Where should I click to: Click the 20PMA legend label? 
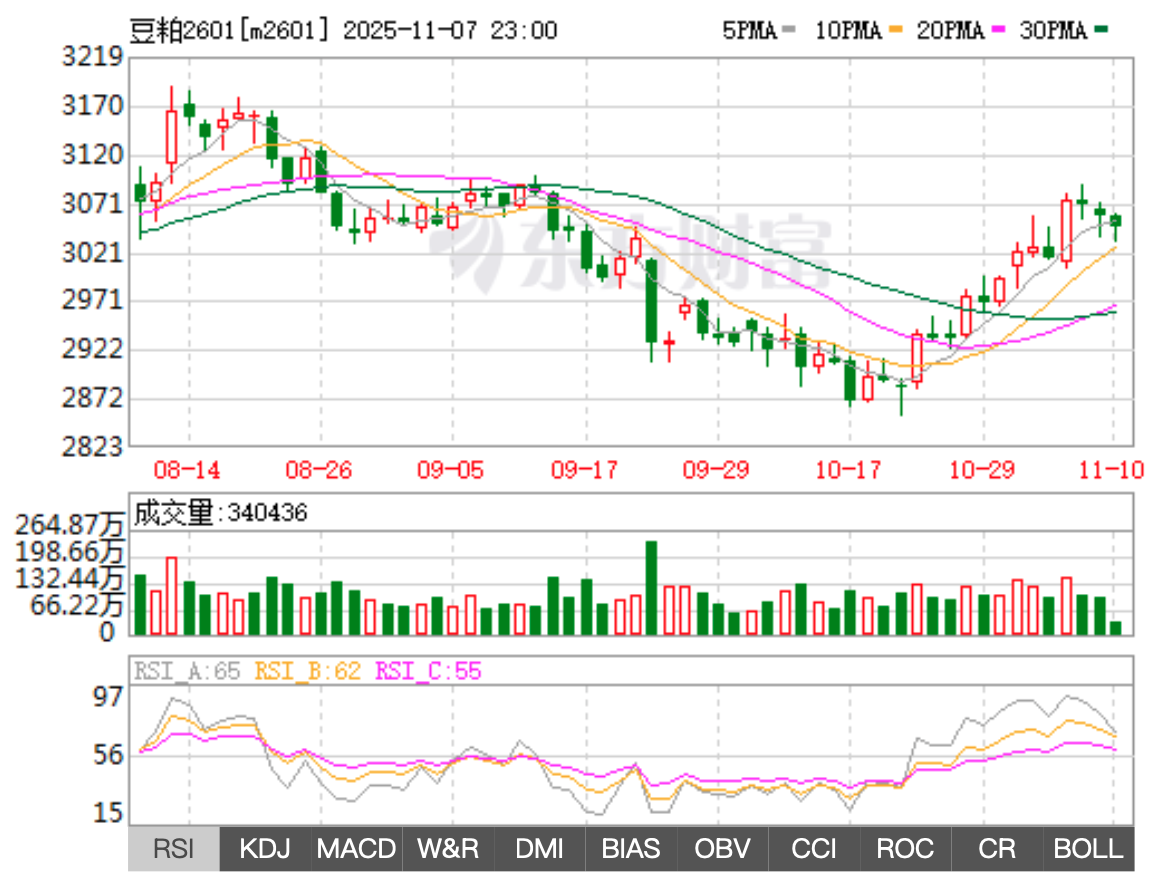click(951, 31)
